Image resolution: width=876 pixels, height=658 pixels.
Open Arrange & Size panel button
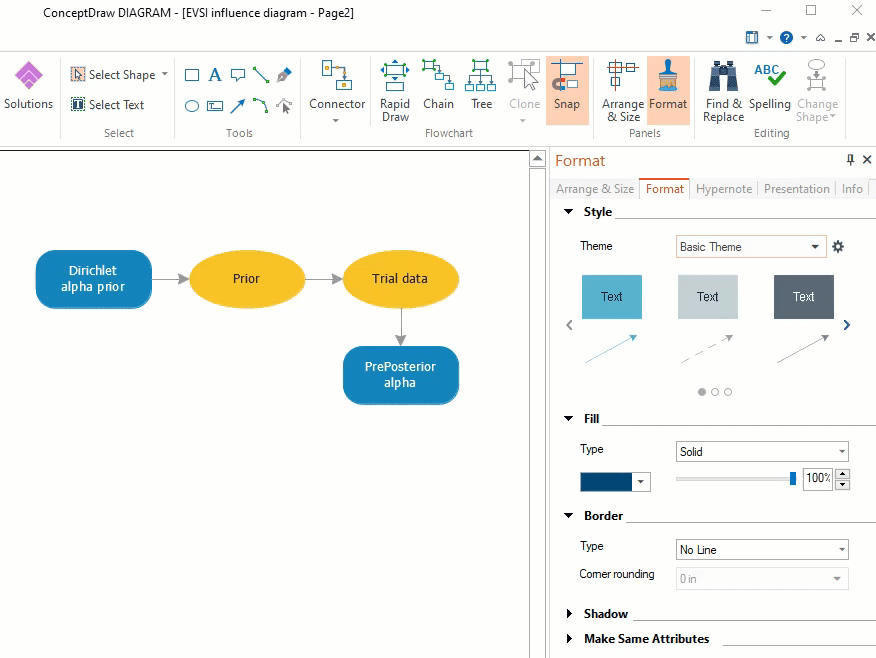(623, 90)
